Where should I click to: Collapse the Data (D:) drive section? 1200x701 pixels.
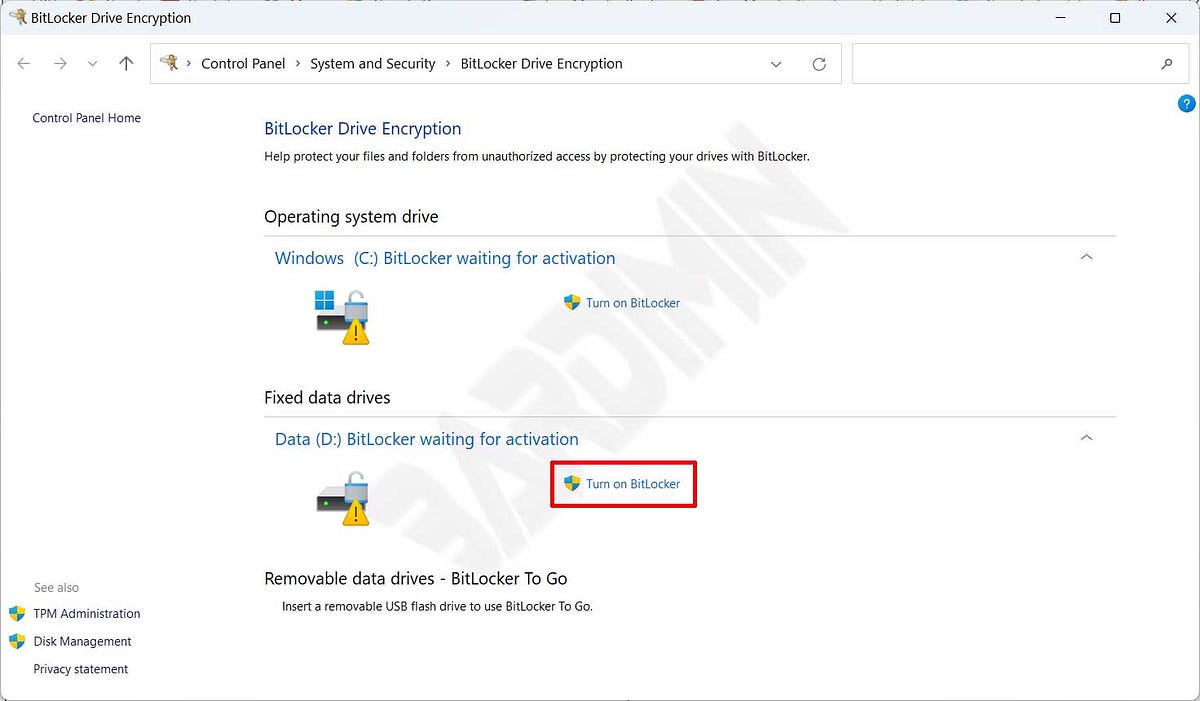(1086, 438)
